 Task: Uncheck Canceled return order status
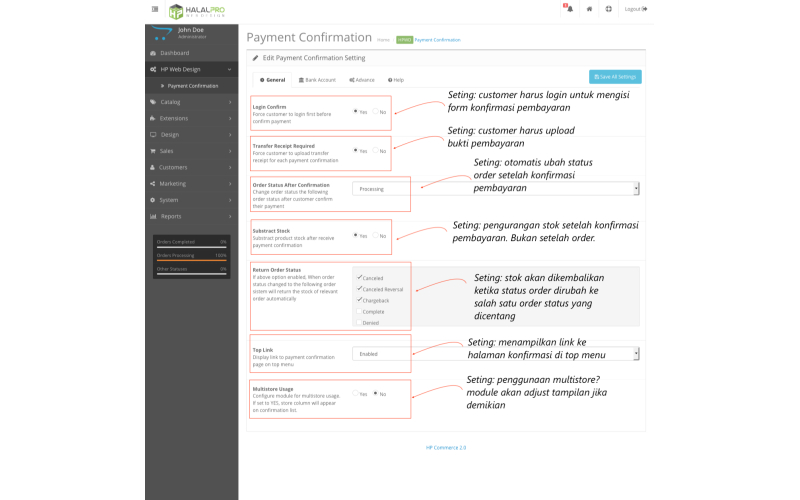359,278
